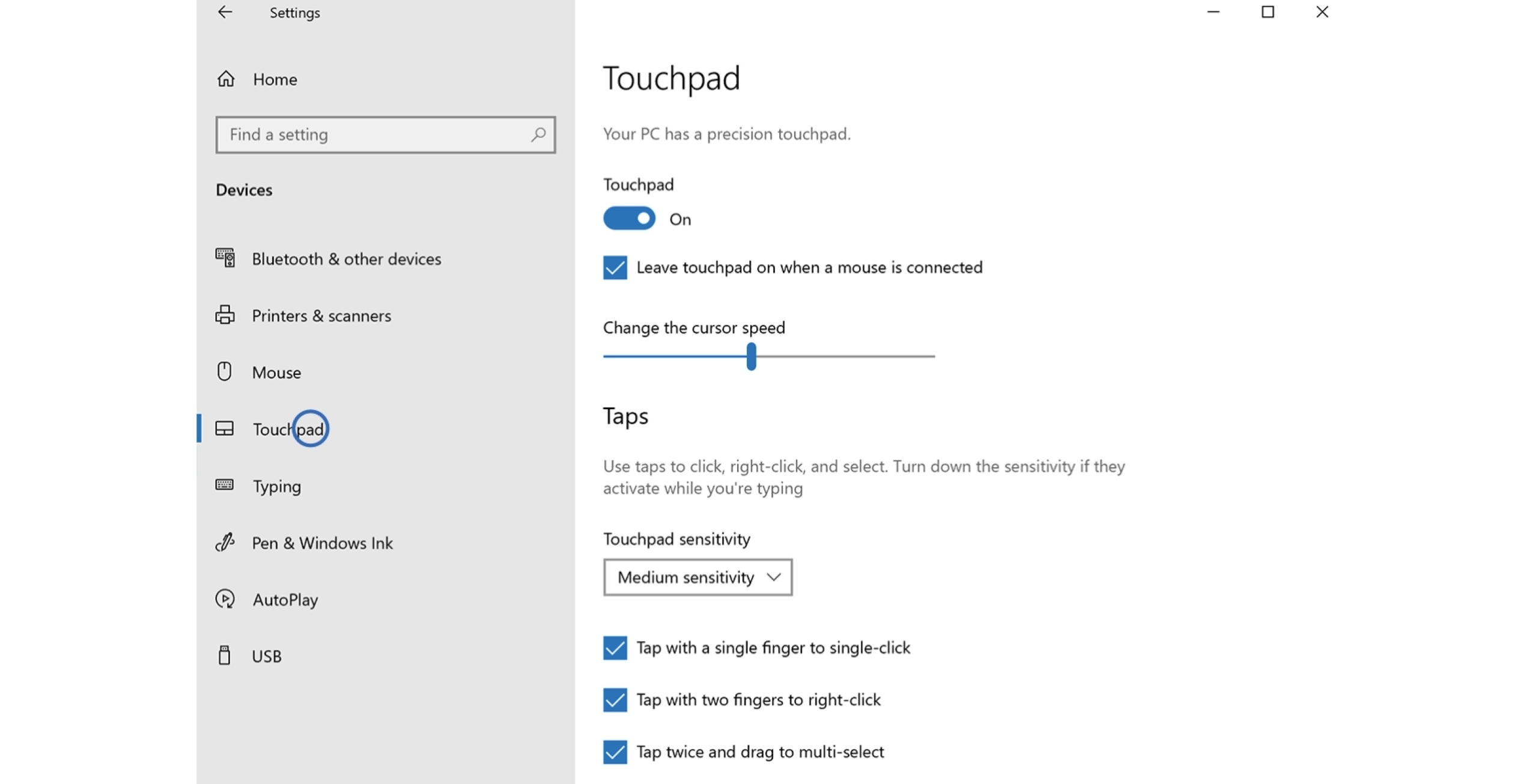Open the Medium sensitivity dropdown

(x=697, y=577)
